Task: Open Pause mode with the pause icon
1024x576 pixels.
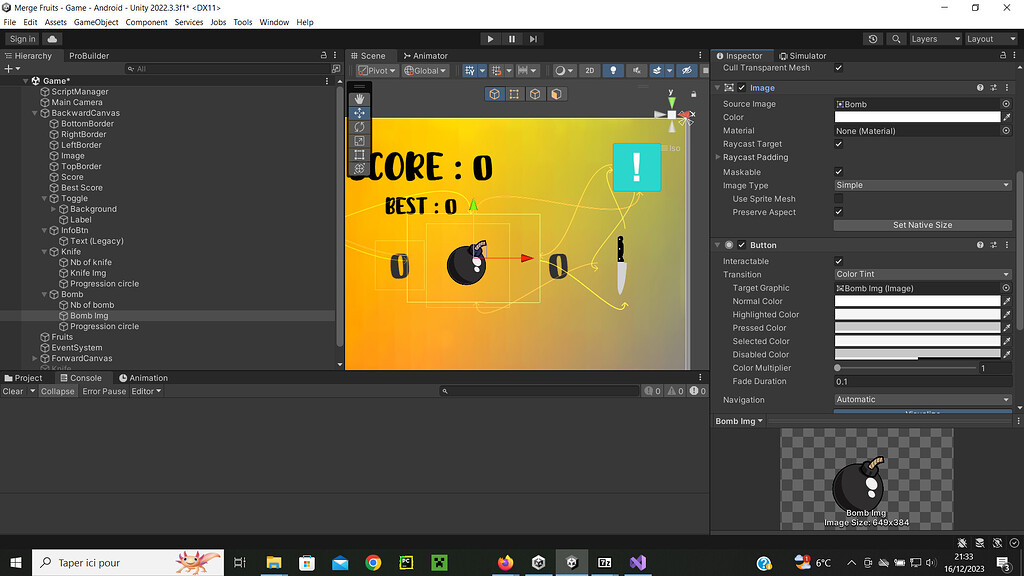Action: (511, 39)
